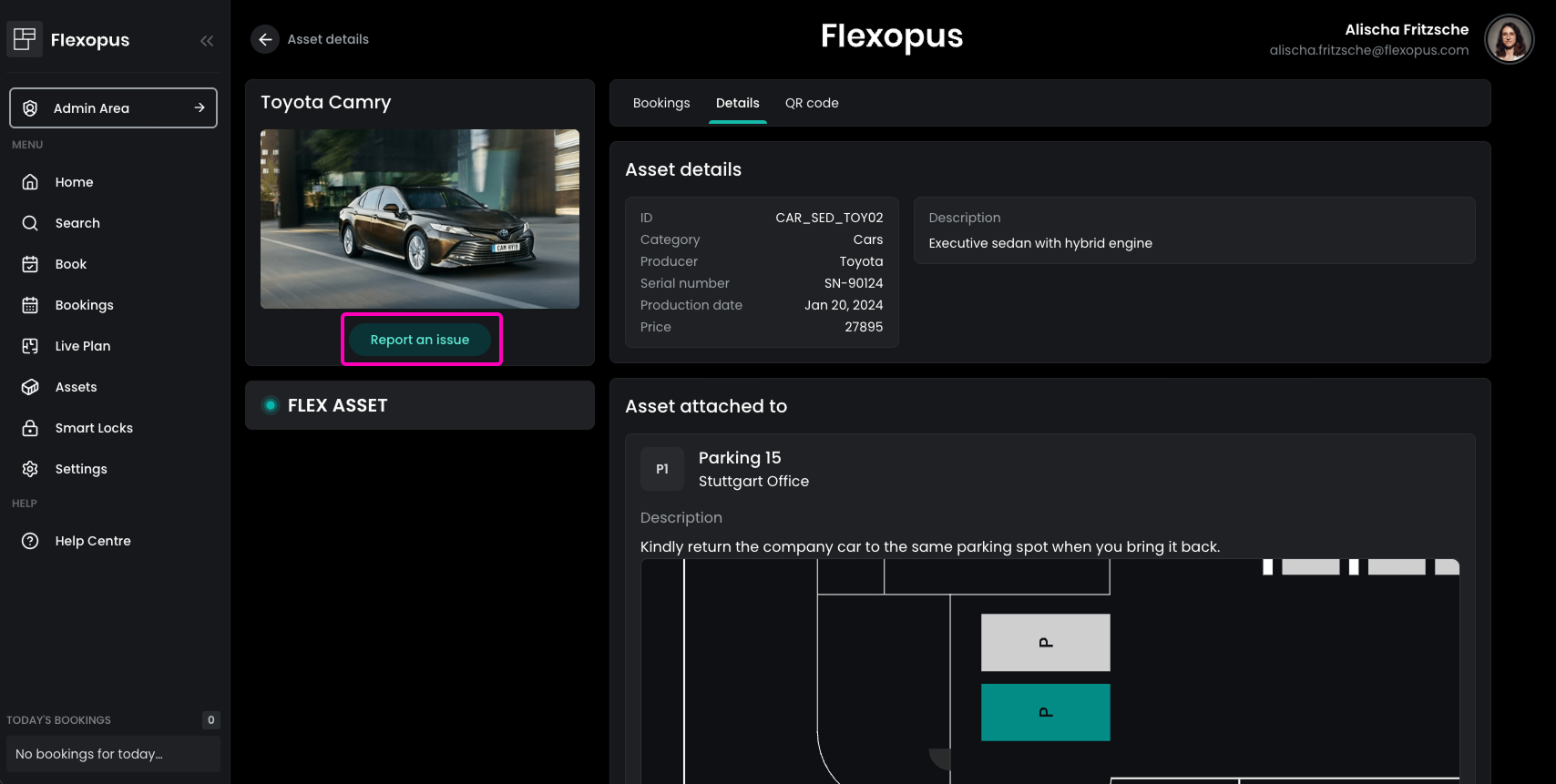Viewport: 1556px width, 784px height.
Task: Go back using the arrow button
Action: pos(265,39)
